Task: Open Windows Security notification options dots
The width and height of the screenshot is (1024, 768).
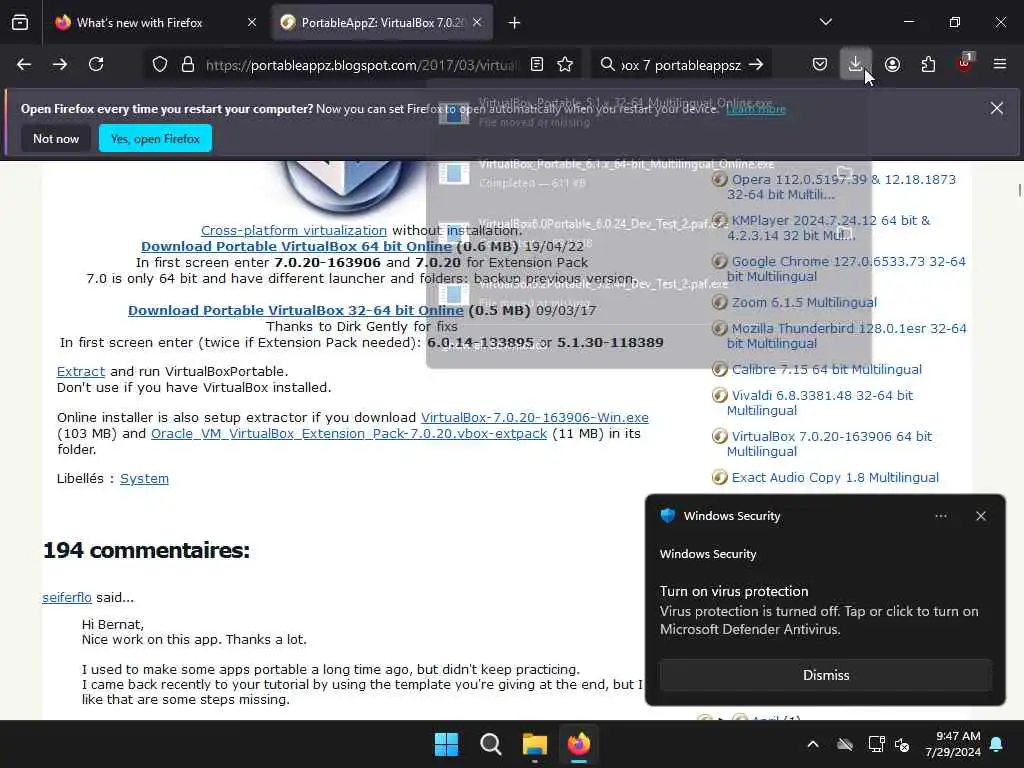Action: coord(941,516)
